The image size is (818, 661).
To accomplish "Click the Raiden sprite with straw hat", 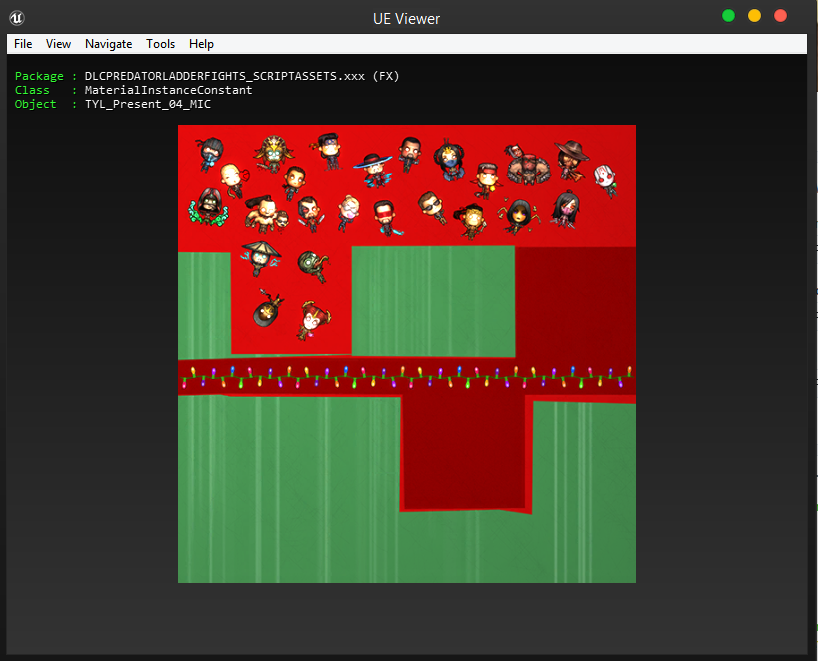I will (x=261, y=257).
